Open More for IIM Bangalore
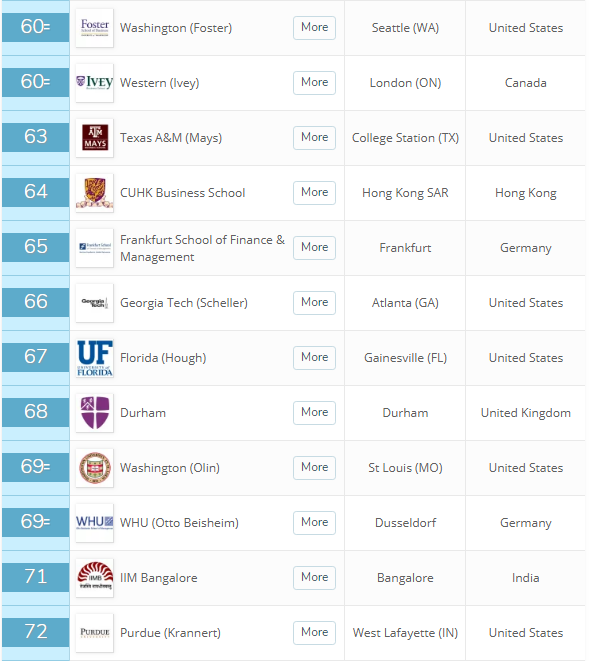The height and width of the screenshot is (661, 590). coord(314,578)
